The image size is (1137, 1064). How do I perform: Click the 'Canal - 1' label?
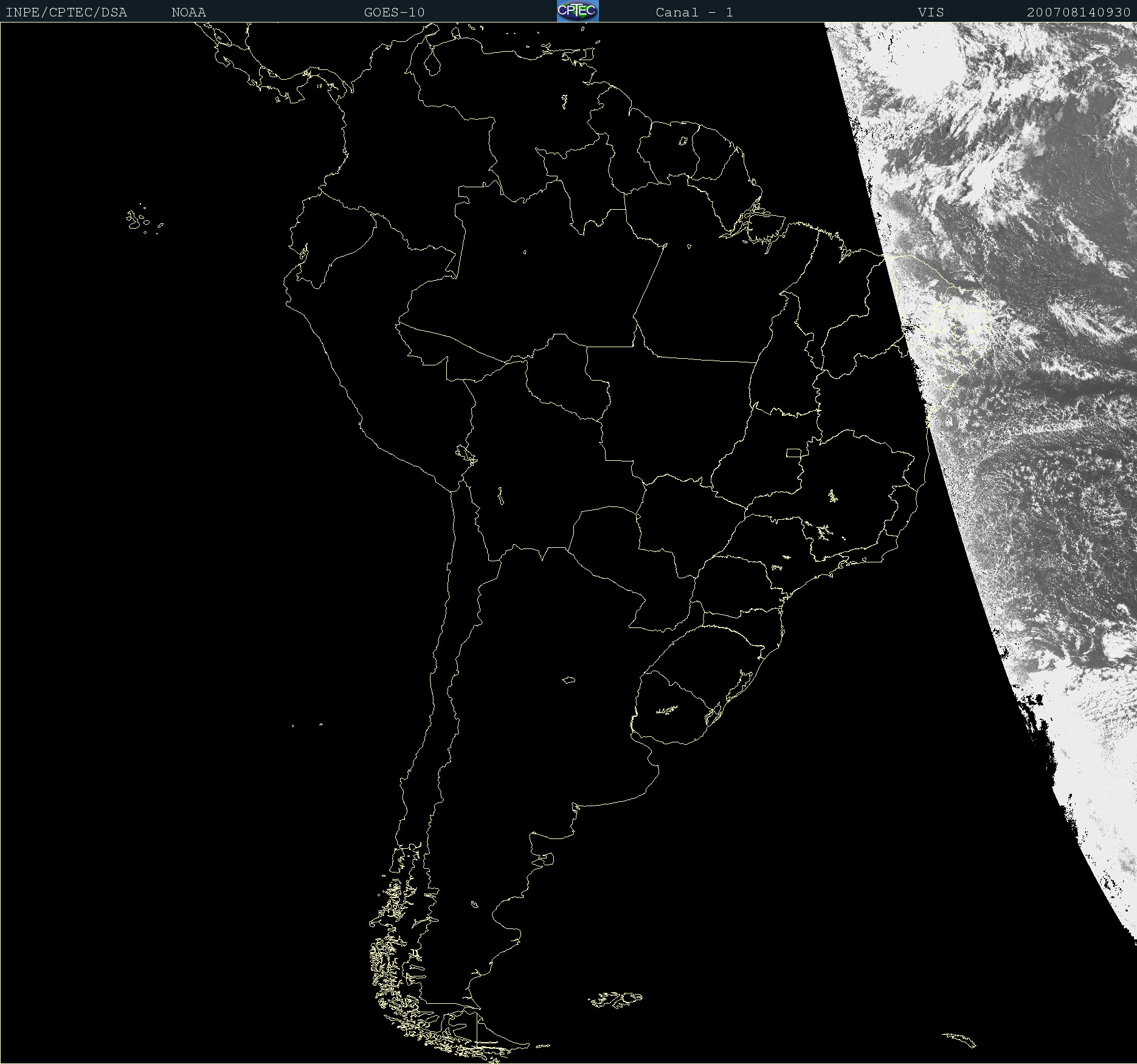click(694, 12)
